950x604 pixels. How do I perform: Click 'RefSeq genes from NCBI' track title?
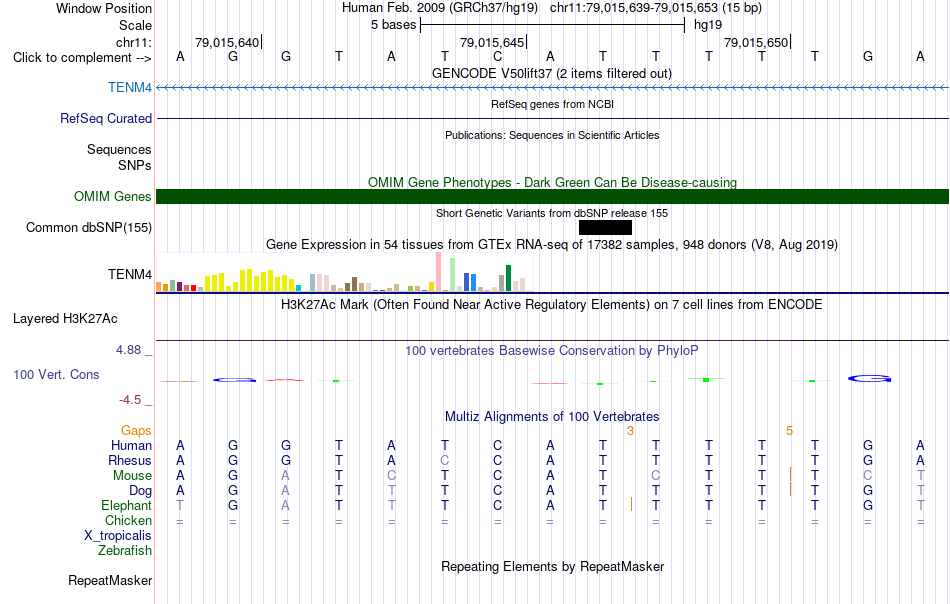tap(552, 104)
